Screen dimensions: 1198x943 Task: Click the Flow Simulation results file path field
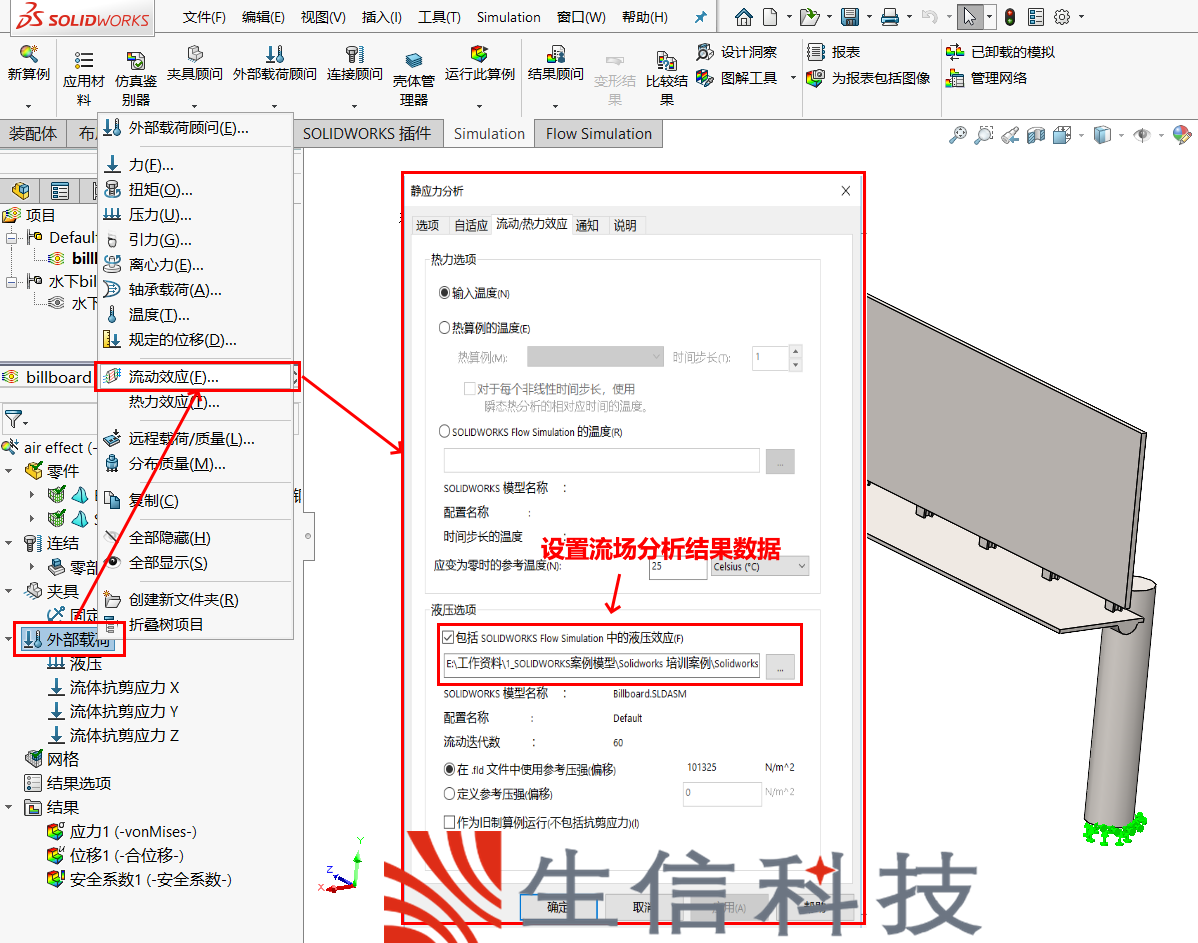pos(602,664)
